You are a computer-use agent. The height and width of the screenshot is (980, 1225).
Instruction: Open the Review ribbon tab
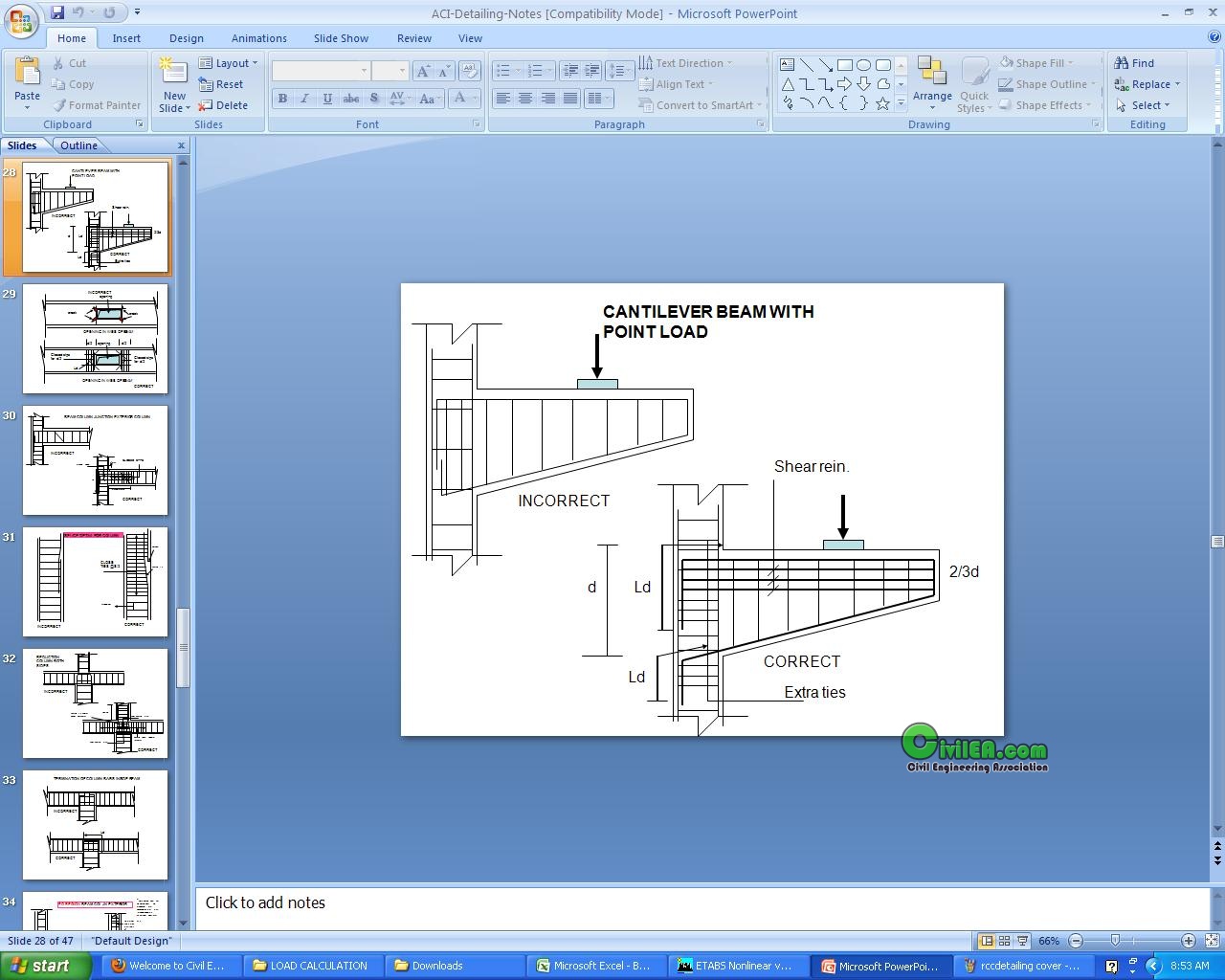[x=414, y=38]
